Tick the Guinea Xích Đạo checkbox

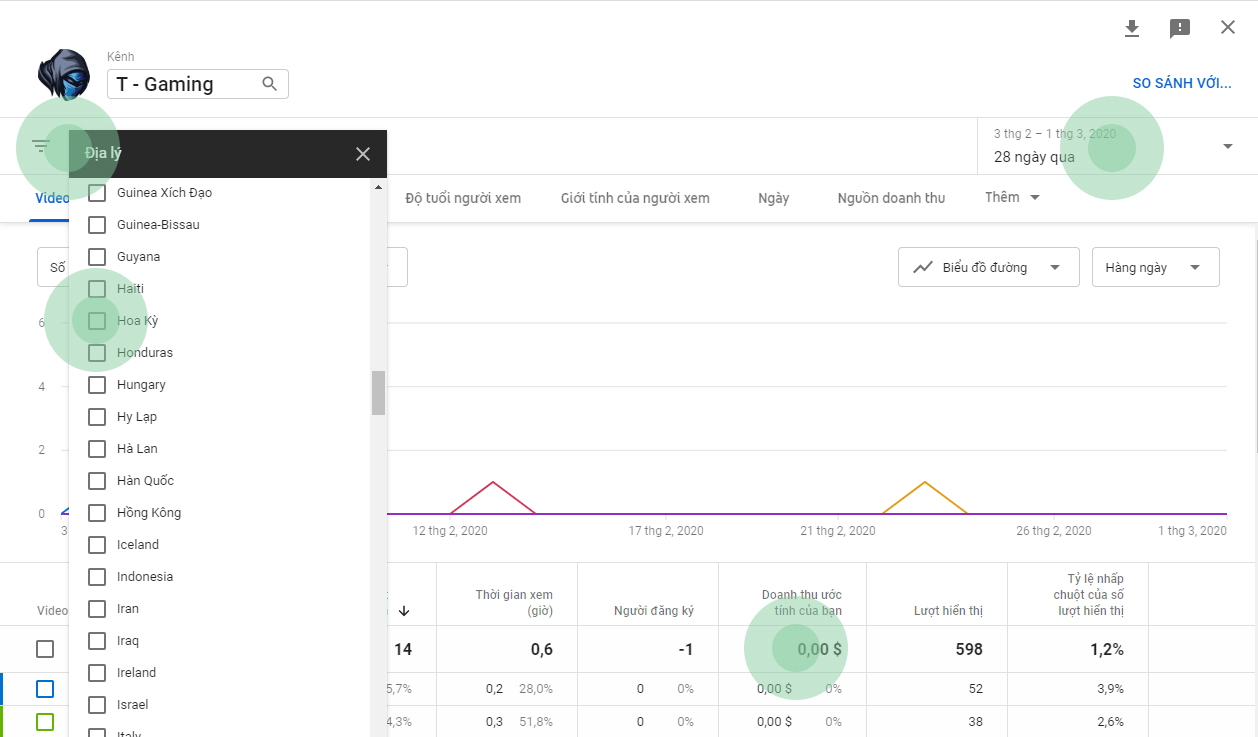point(97,193)
